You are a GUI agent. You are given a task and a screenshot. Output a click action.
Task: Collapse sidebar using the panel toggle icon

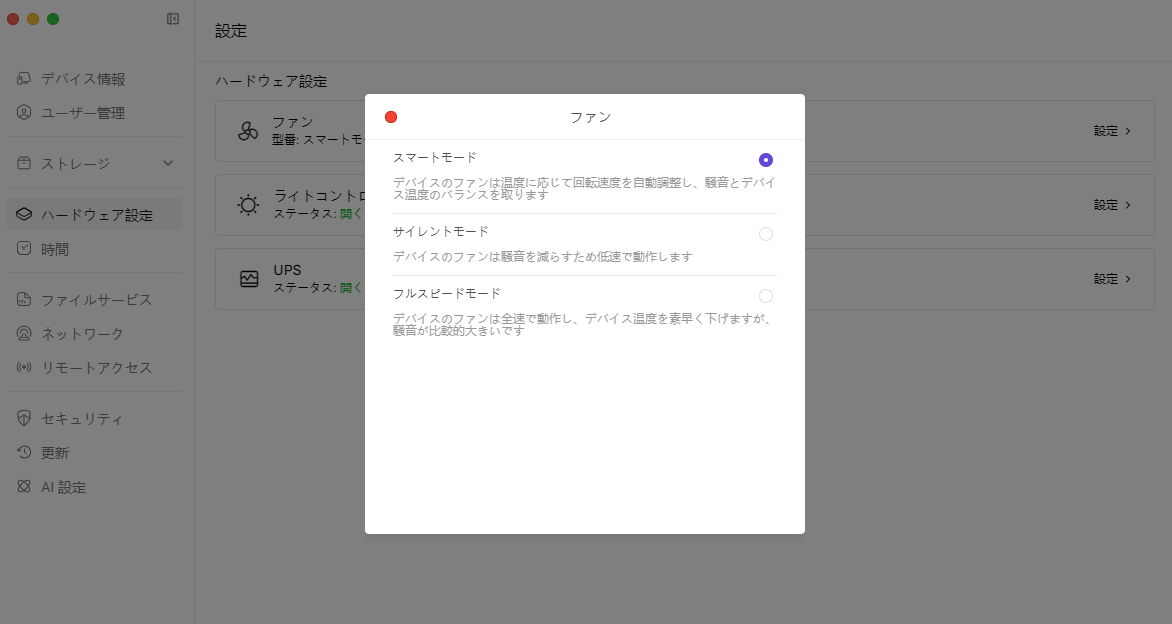173,19
